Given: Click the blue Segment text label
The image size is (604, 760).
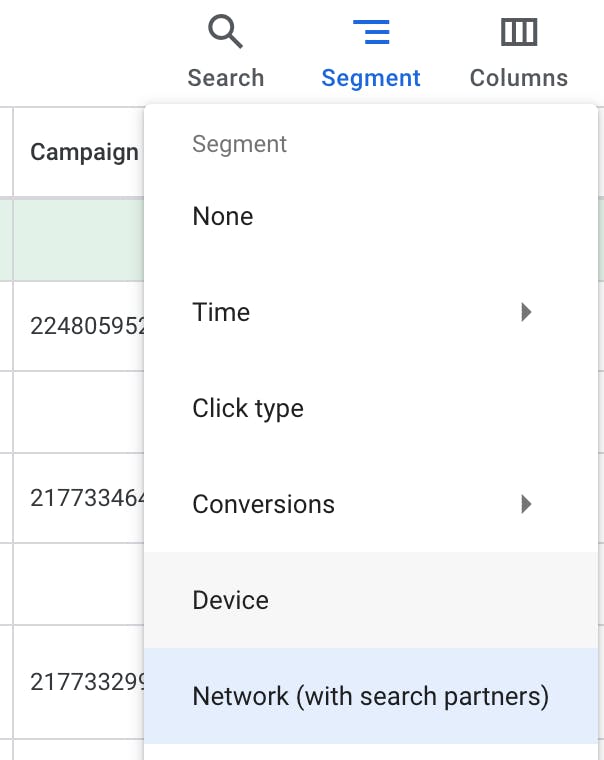Looking at the screenshot, I should (371, 78).
